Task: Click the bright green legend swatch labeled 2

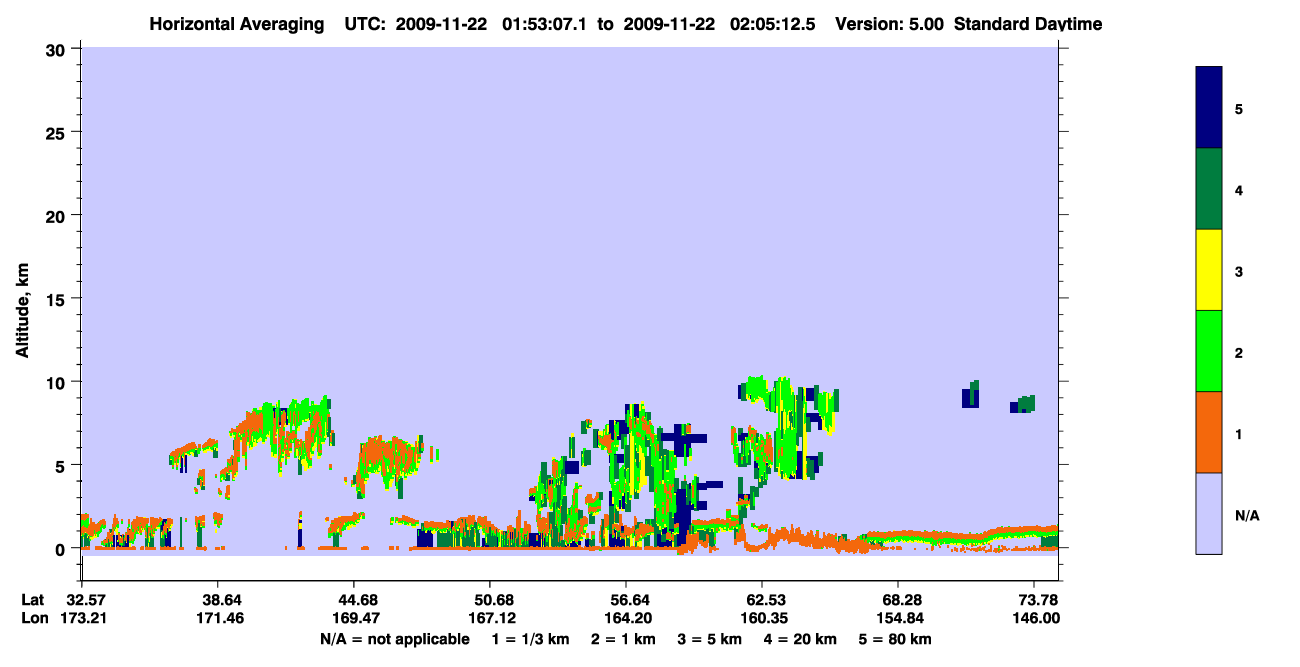Action: 1209,351
